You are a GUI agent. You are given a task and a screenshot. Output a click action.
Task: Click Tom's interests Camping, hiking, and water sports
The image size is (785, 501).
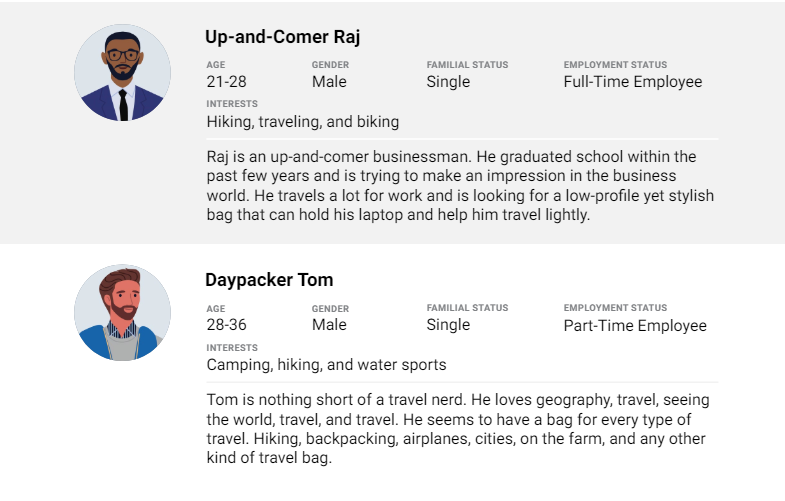[326, 365]
